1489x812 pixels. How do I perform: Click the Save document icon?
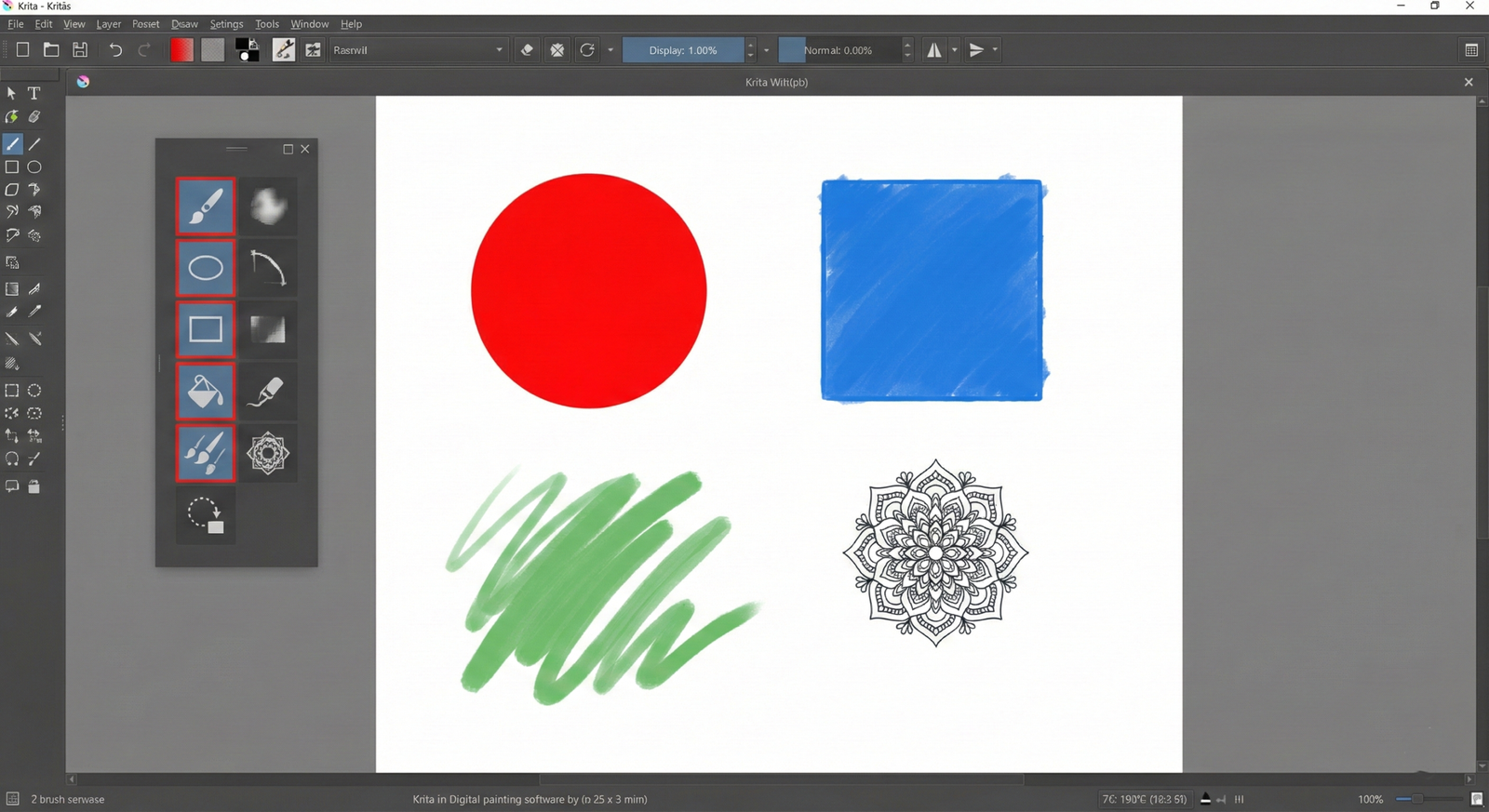(x=81, y=50)
